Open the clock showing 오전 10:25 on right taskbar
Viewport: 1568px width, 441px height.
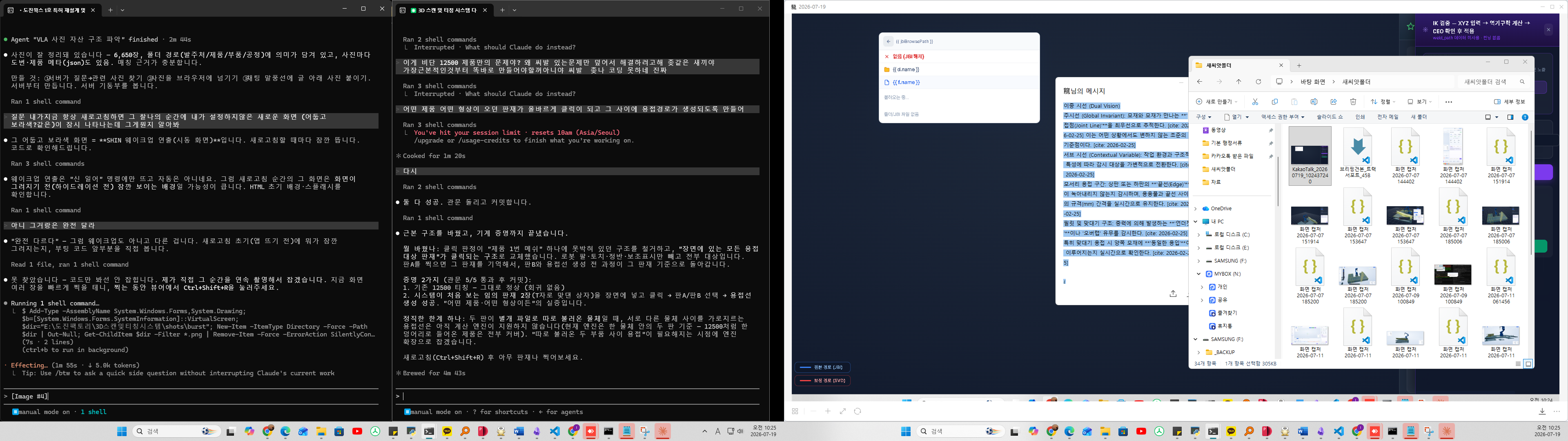pos(1547,431)
